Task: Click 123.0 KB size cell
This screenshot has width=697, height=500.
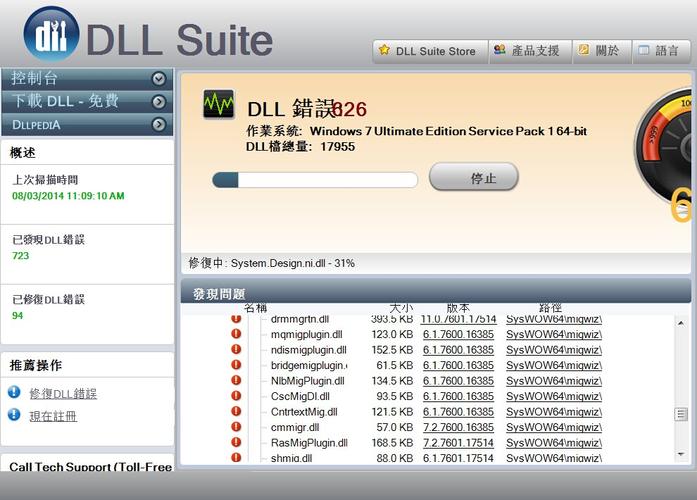Action: coord(393,334)
